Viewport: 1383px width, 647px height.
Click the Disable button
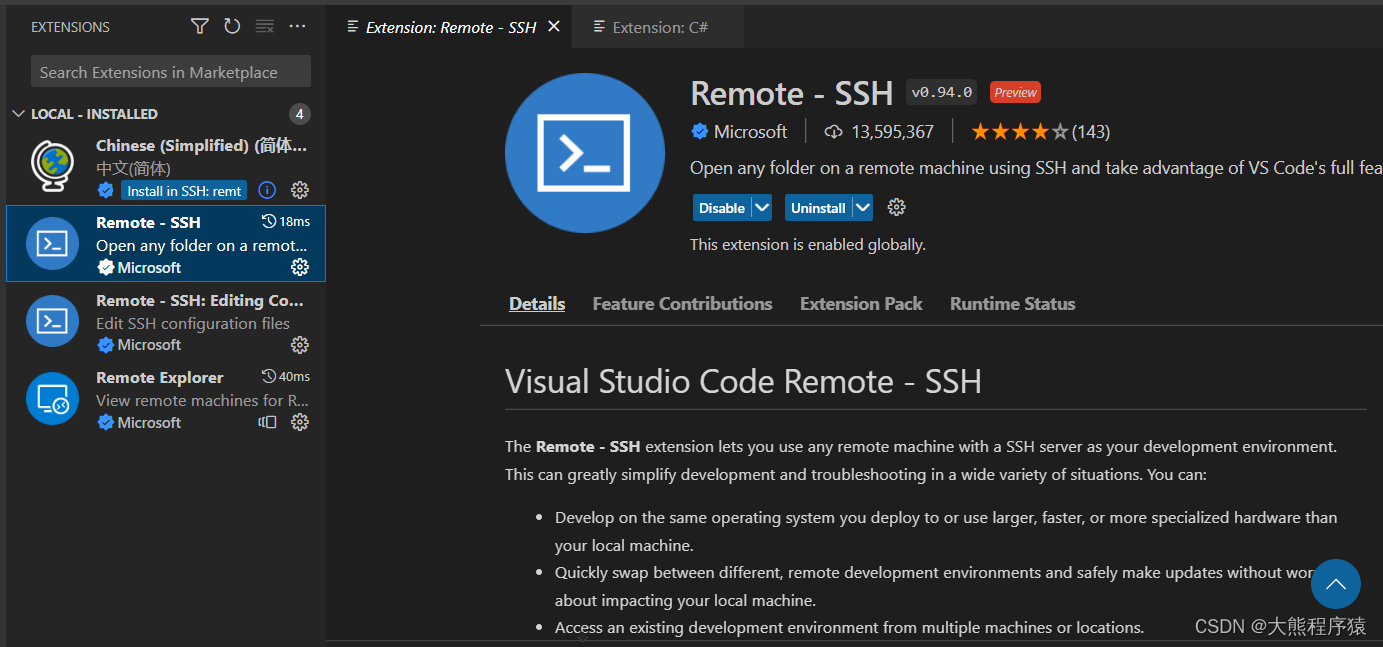(722, 207)
